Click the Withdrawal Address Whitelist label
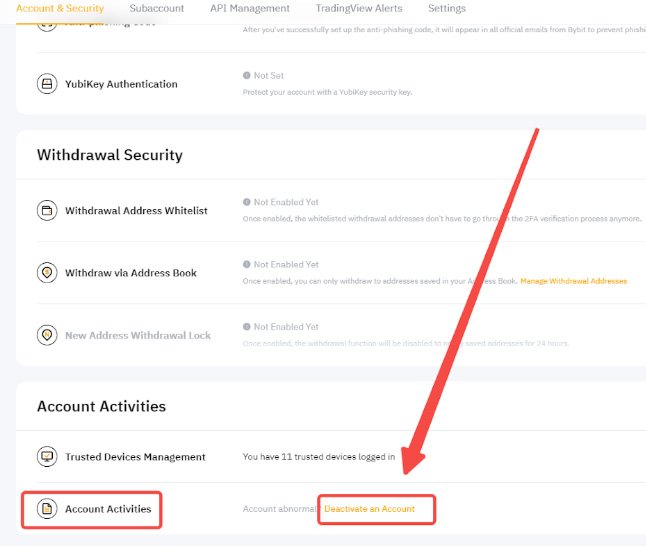Screen dimensions: 646x547 pyautogui.click(x=136, y=210)
